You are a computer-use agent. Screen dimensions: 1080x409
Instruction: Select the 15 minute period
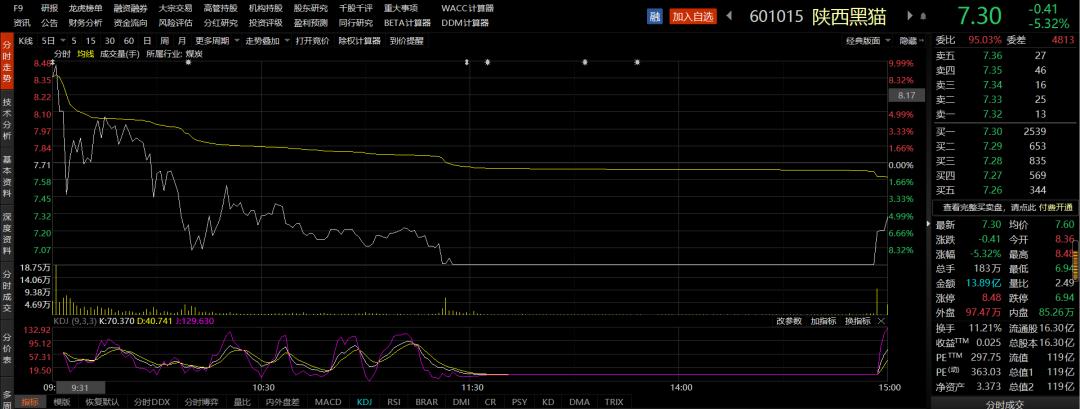91,41
